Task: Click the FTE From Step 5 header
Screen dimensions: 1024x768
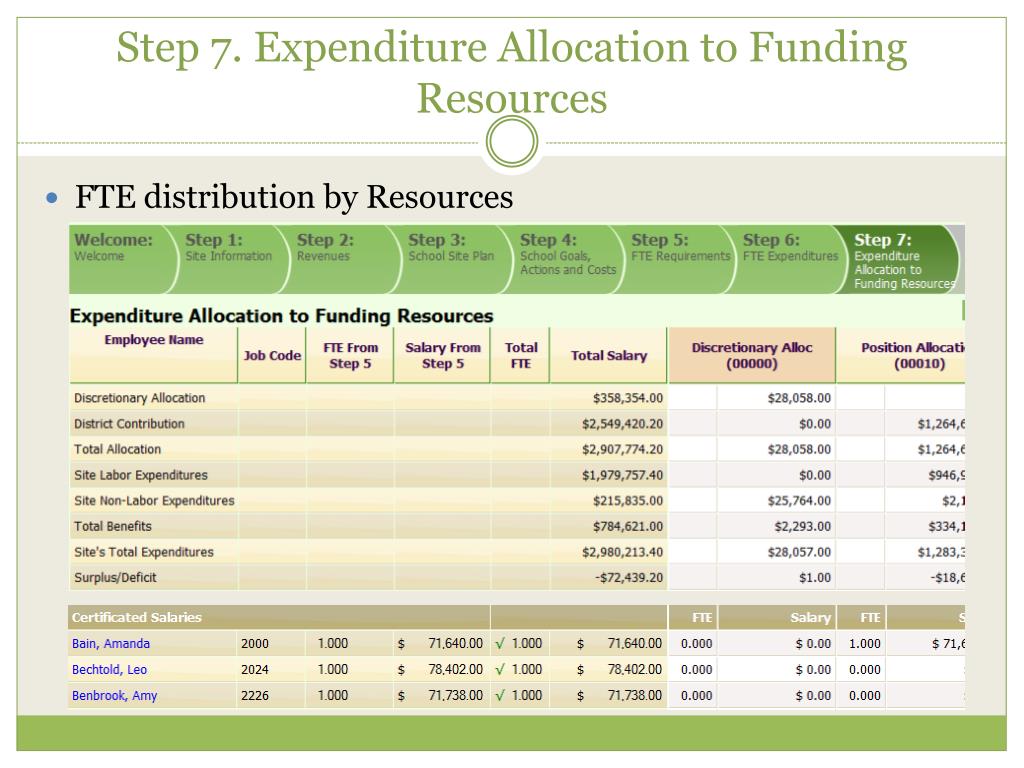Action: (350, 355)
